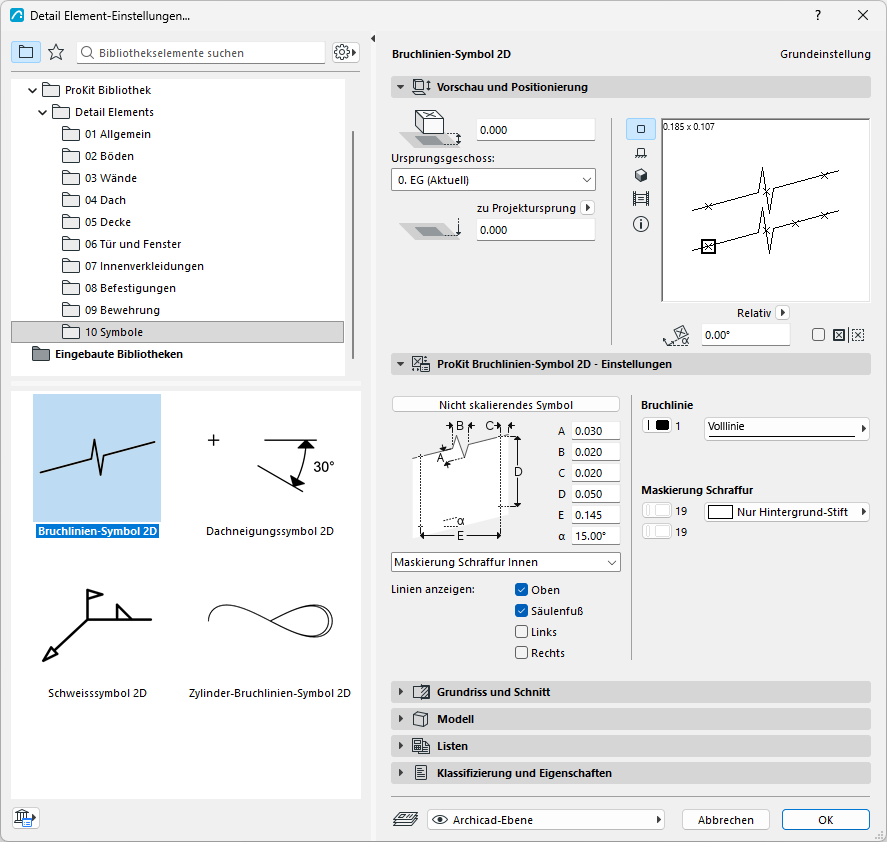Select preview picture film icon
887x842 pixels.
pyautogui.click(x=640, y=199)
